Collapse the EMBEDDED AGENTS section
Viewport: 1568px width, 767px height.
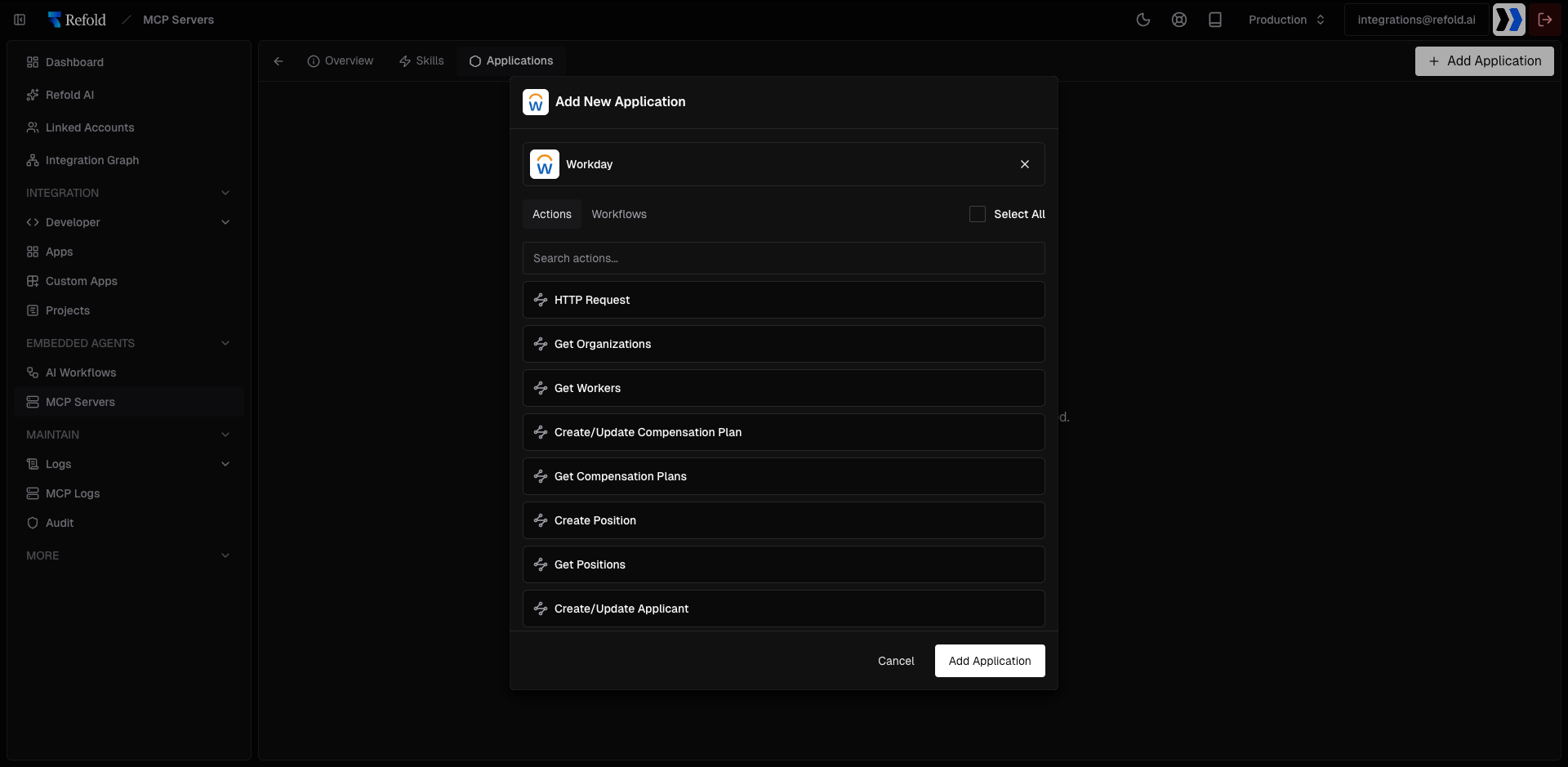coord(225,343)
